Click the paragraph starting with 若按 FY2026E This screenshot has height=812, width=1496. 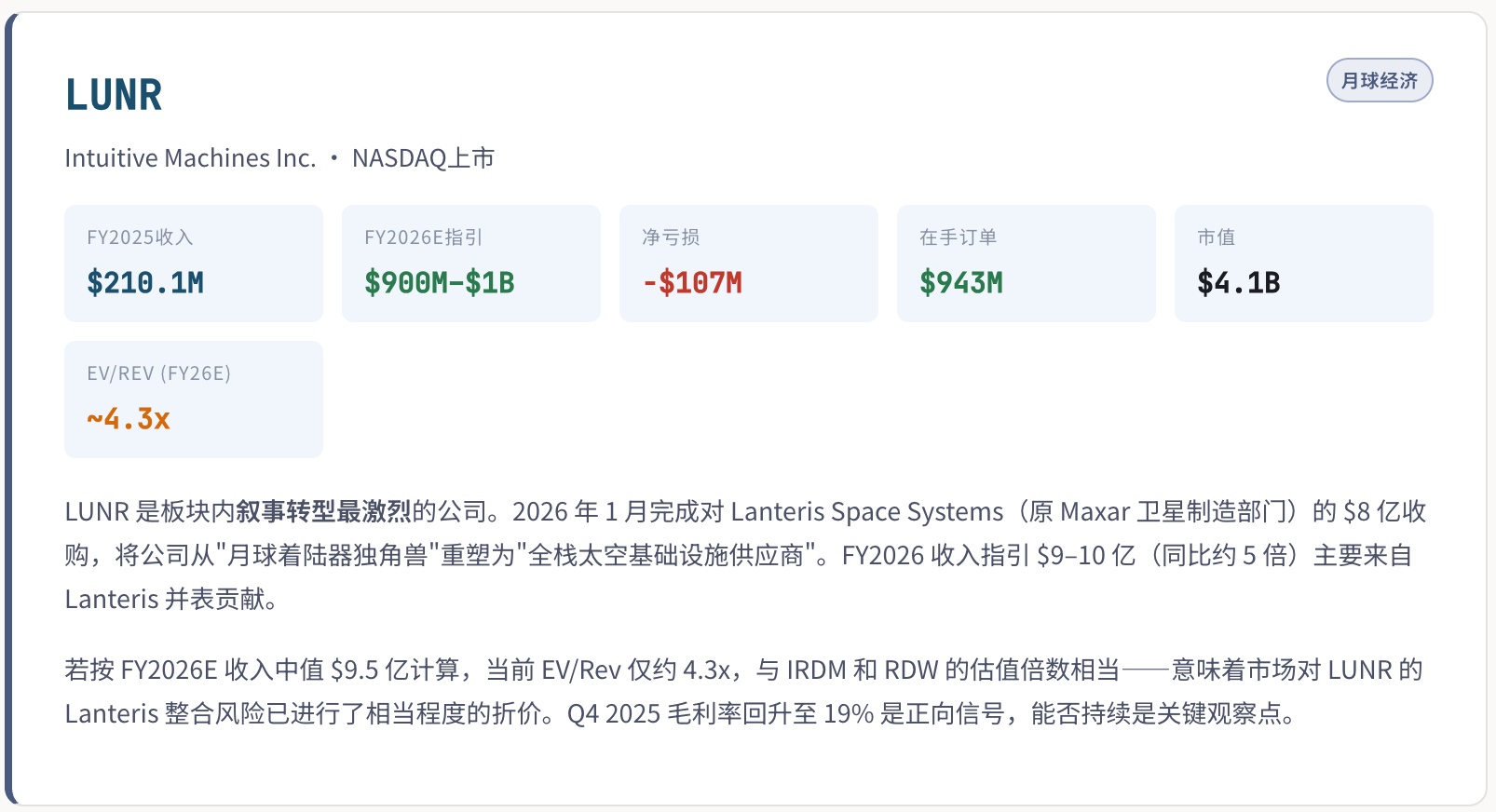[742, 692]
